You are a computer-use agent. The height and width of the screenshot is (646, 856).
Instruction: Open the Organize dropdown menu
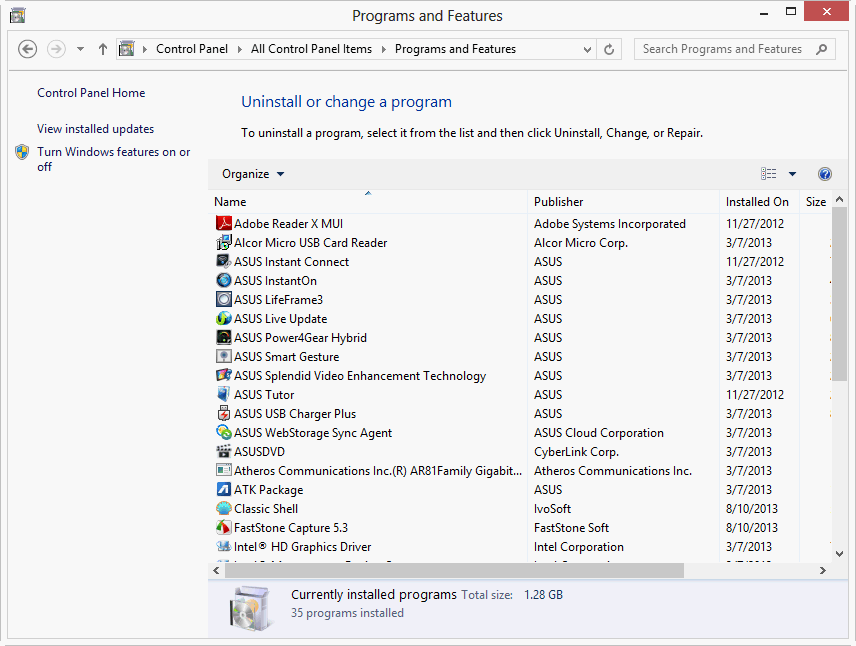coord(253,174)
